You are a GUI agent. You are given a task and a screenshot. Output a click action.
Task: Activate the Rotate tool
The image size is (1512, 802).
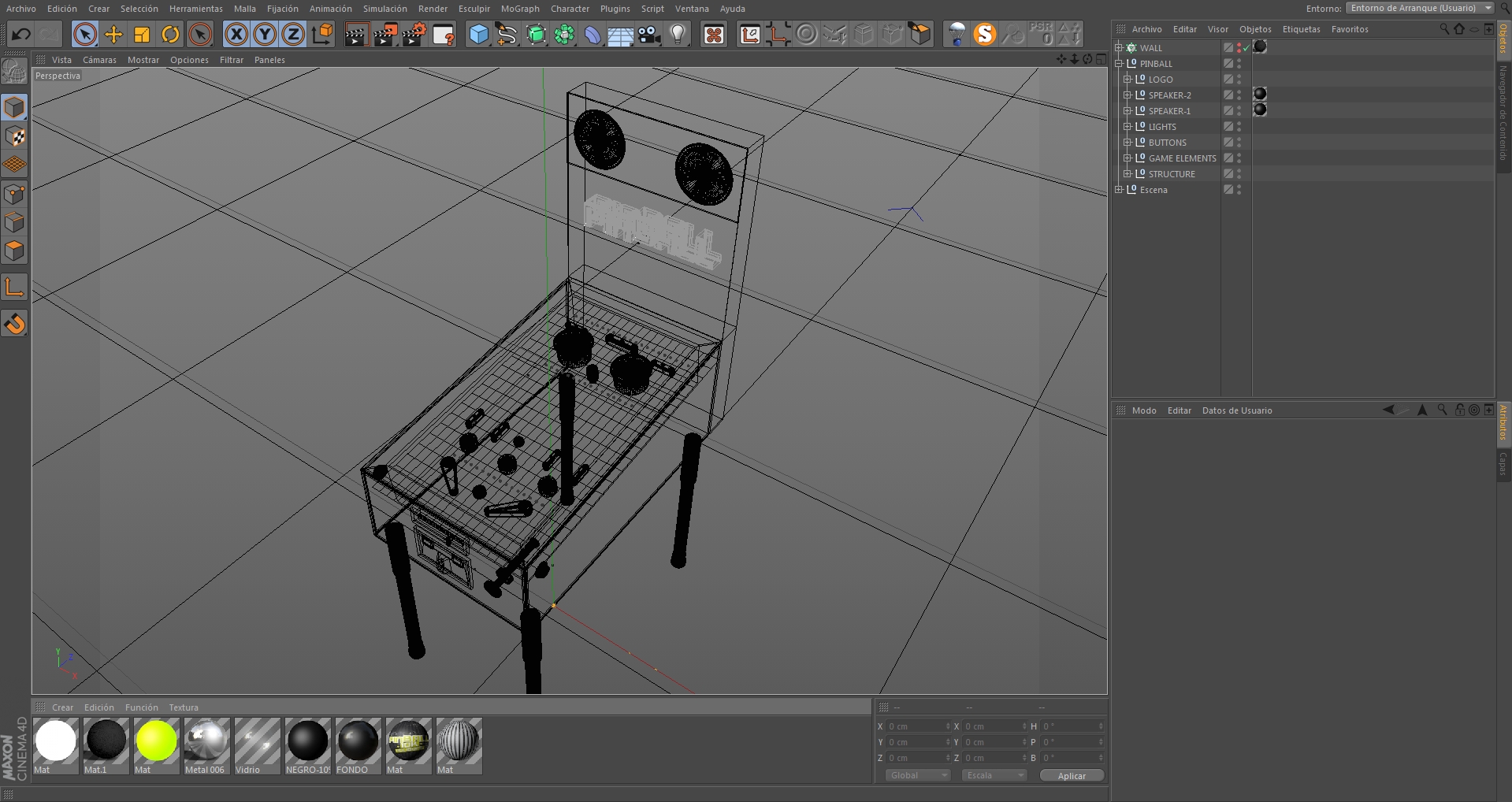tap(170, 35)
